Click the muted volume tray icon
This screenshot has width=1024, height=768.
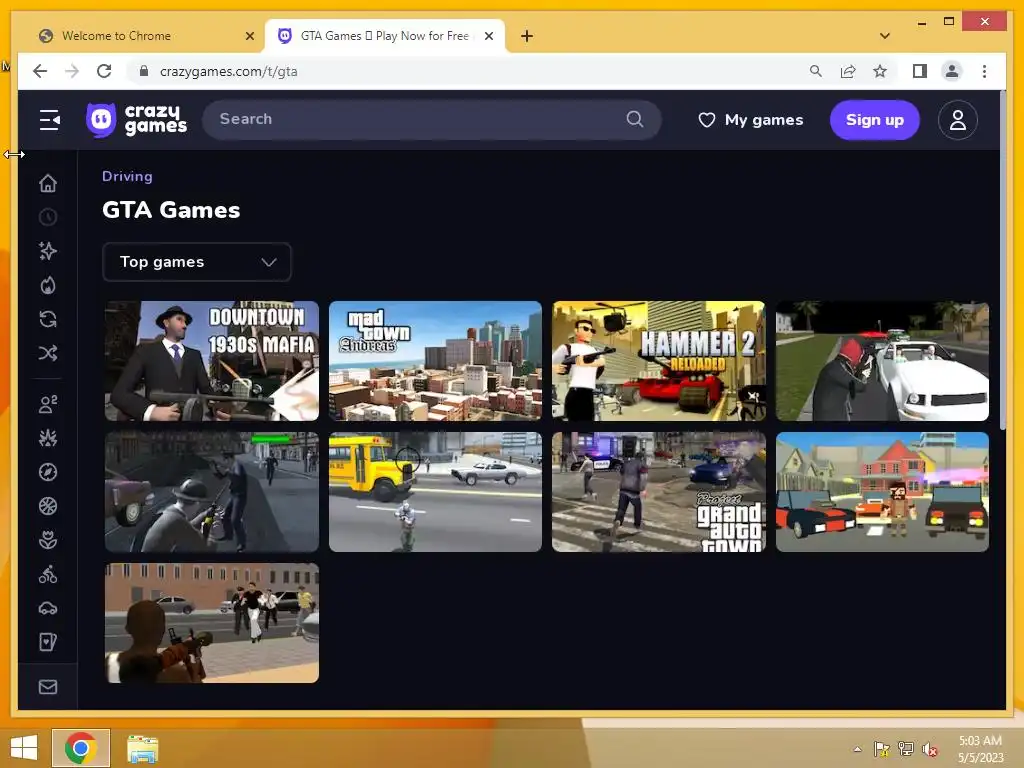tap(929, 749)
